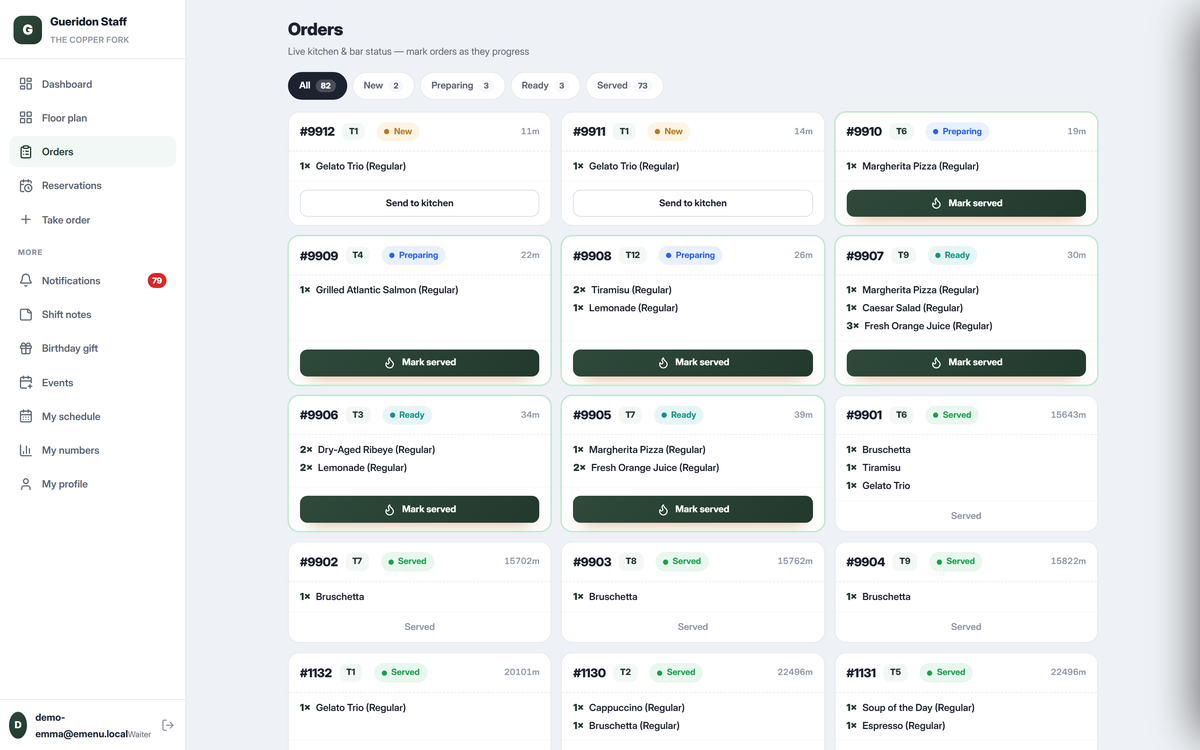Click the 79 notifications badge
The height and width of the screenshot is (750, 1200).
[x=157, y=281]
